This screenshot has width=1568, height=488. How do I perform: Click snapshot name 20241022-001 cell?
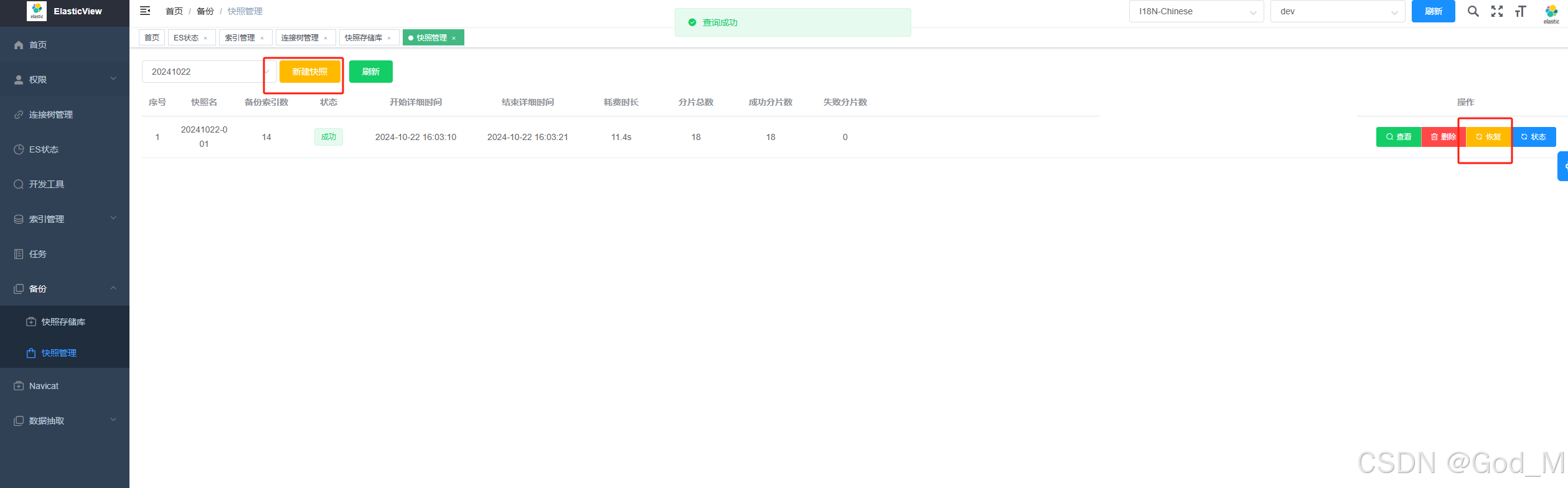click(x=204, y=137)
